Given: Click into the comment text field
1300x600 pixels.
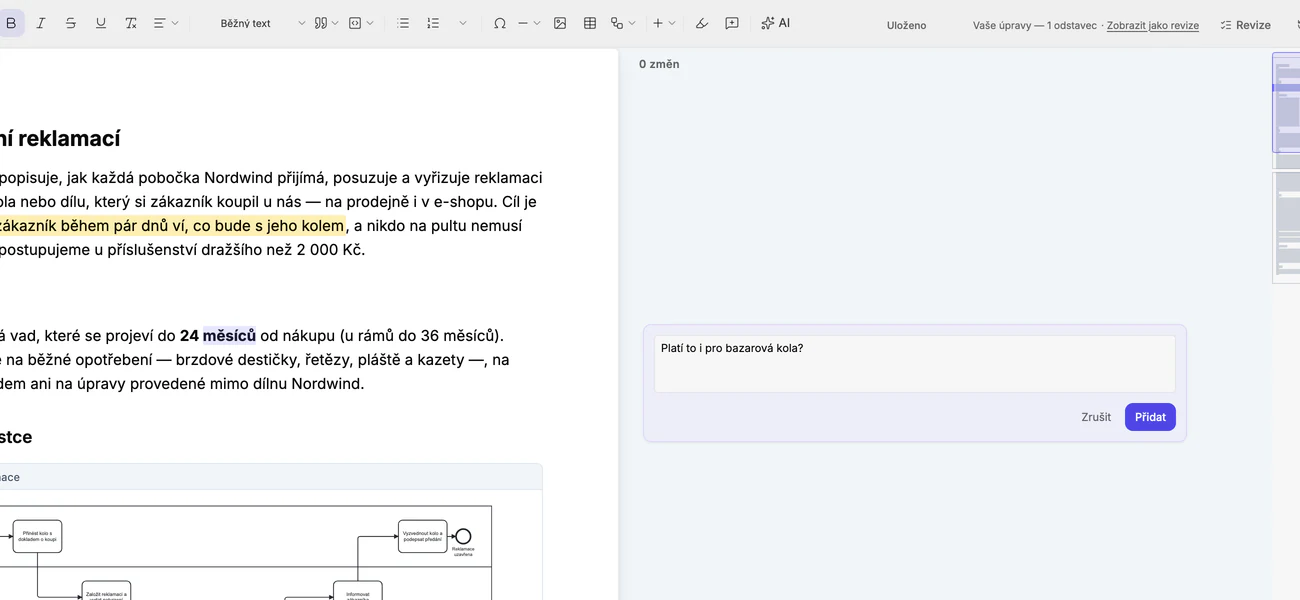Looking at the screenshot, I should (915, 364).
